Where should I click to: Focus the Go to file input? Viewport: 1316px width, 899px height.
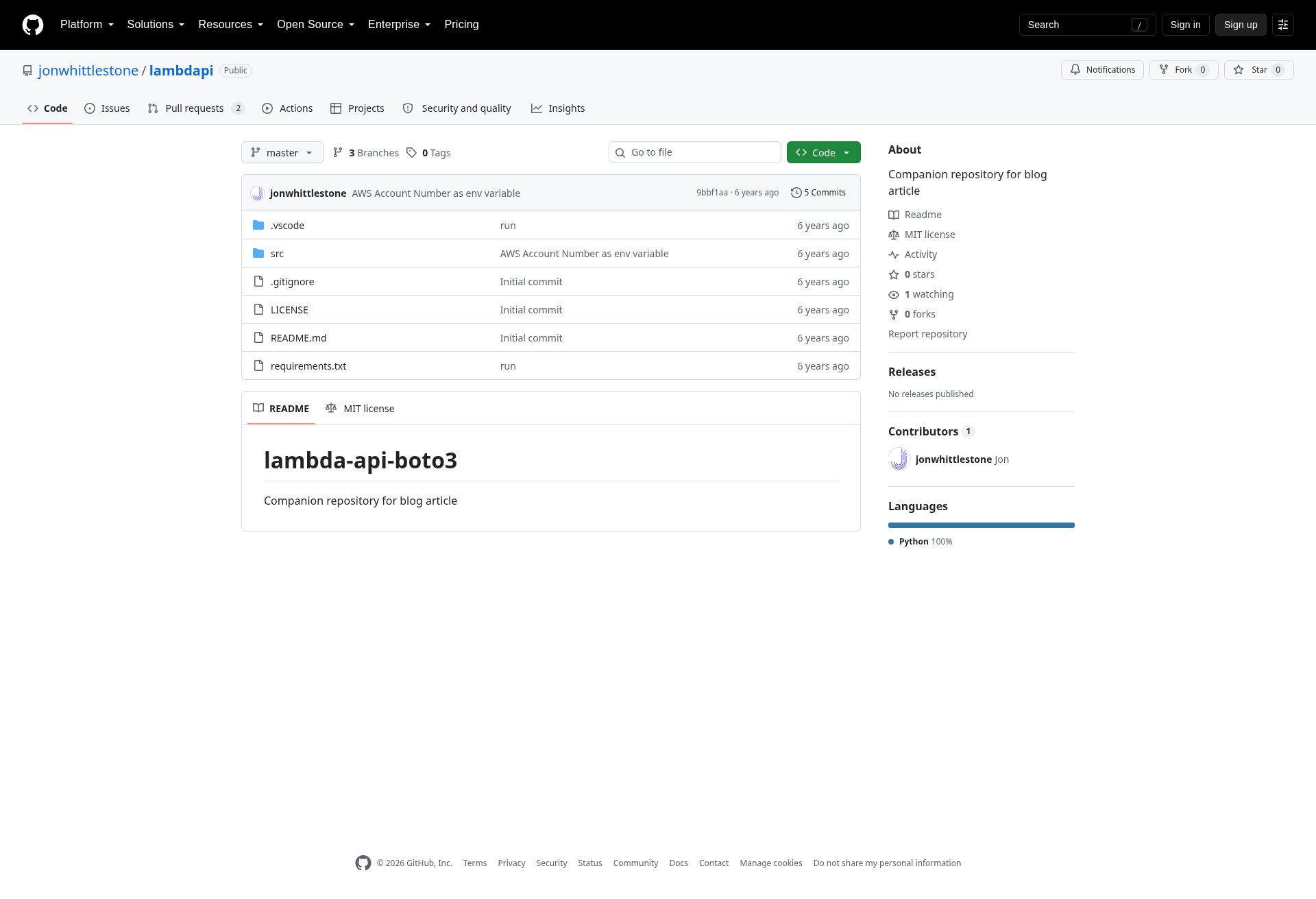pyautogui.click(x=695, y=152)
